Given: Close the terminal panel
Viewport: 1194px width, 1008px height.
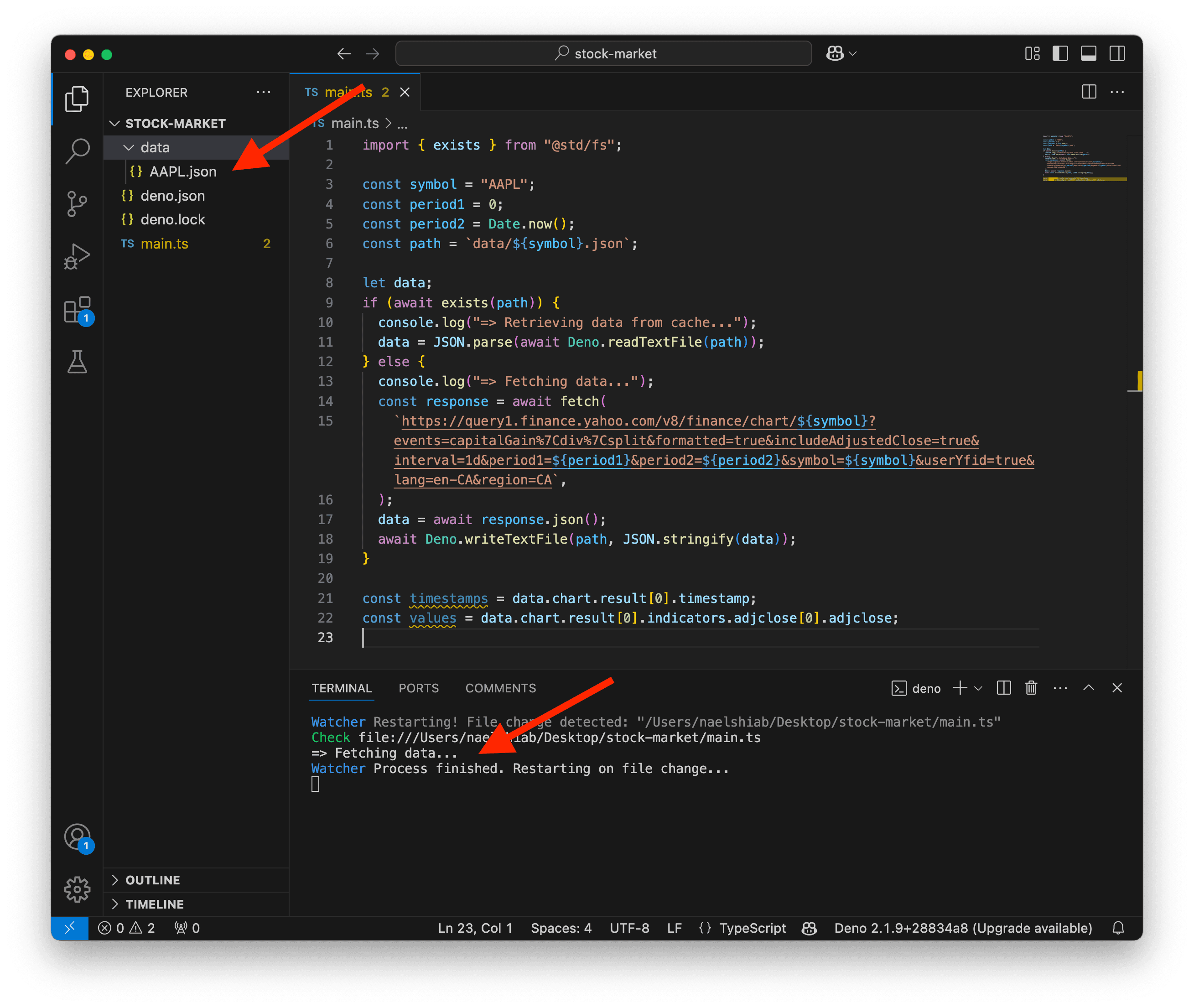Looking at the screenshot, I should (x=1117, y=687).
